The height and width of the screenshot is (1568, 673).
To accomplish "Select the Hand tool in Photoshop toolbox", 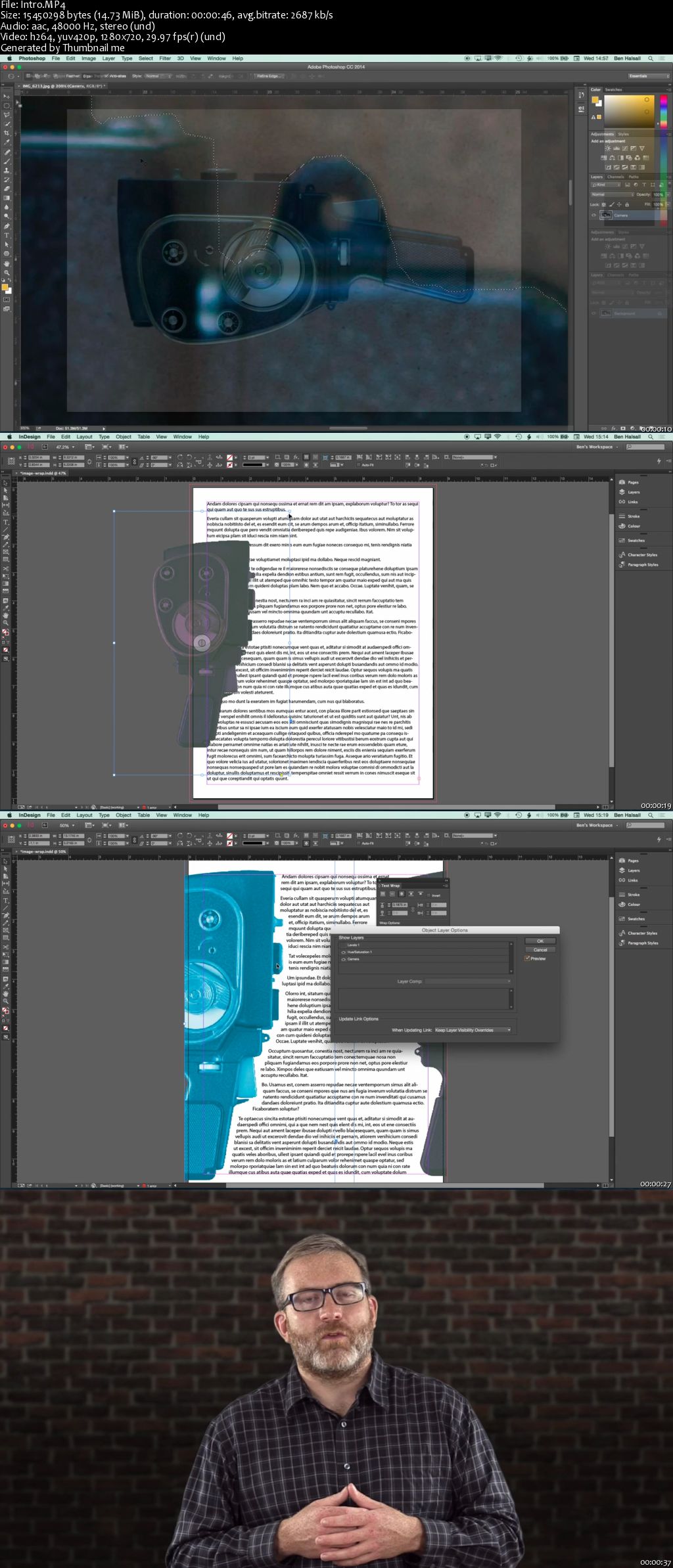I will pyautogui.click(x=7, y=263).
